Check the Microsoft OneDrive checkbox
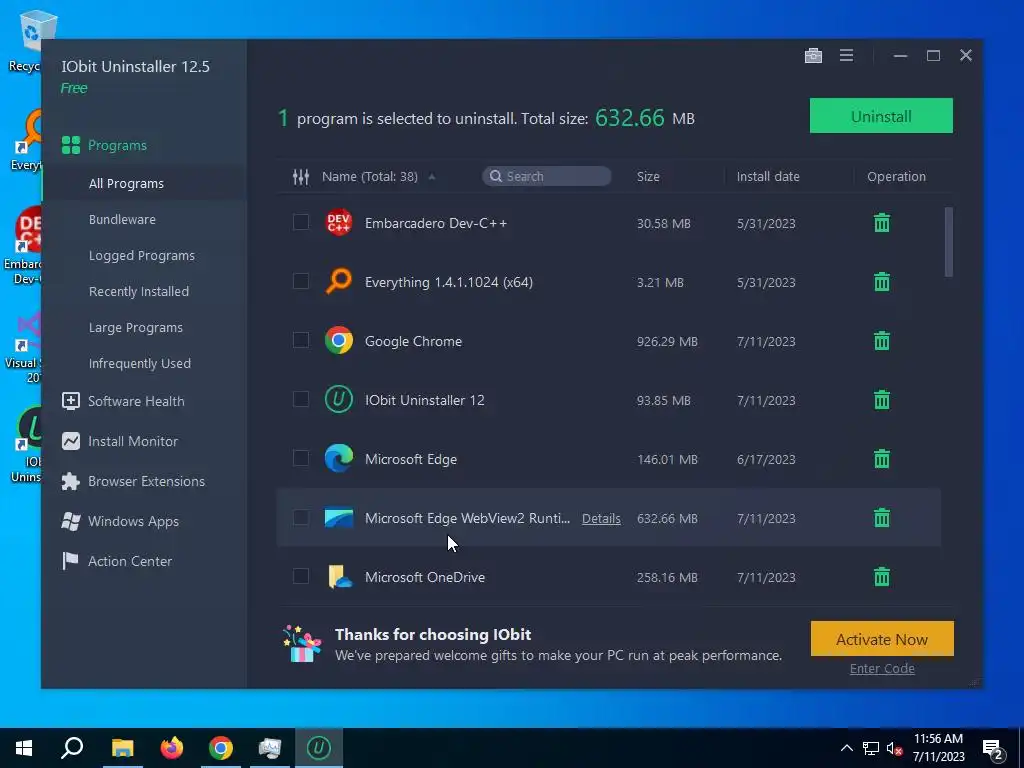Viewport: 1024px width, 768px height. [300, 576]
